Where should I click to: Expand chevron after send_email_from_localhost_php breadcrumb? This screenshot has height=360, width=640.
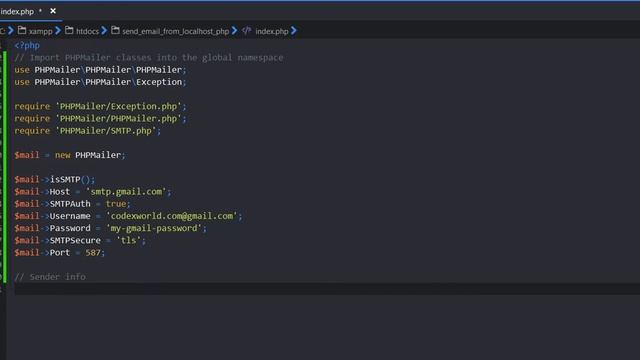234,31
